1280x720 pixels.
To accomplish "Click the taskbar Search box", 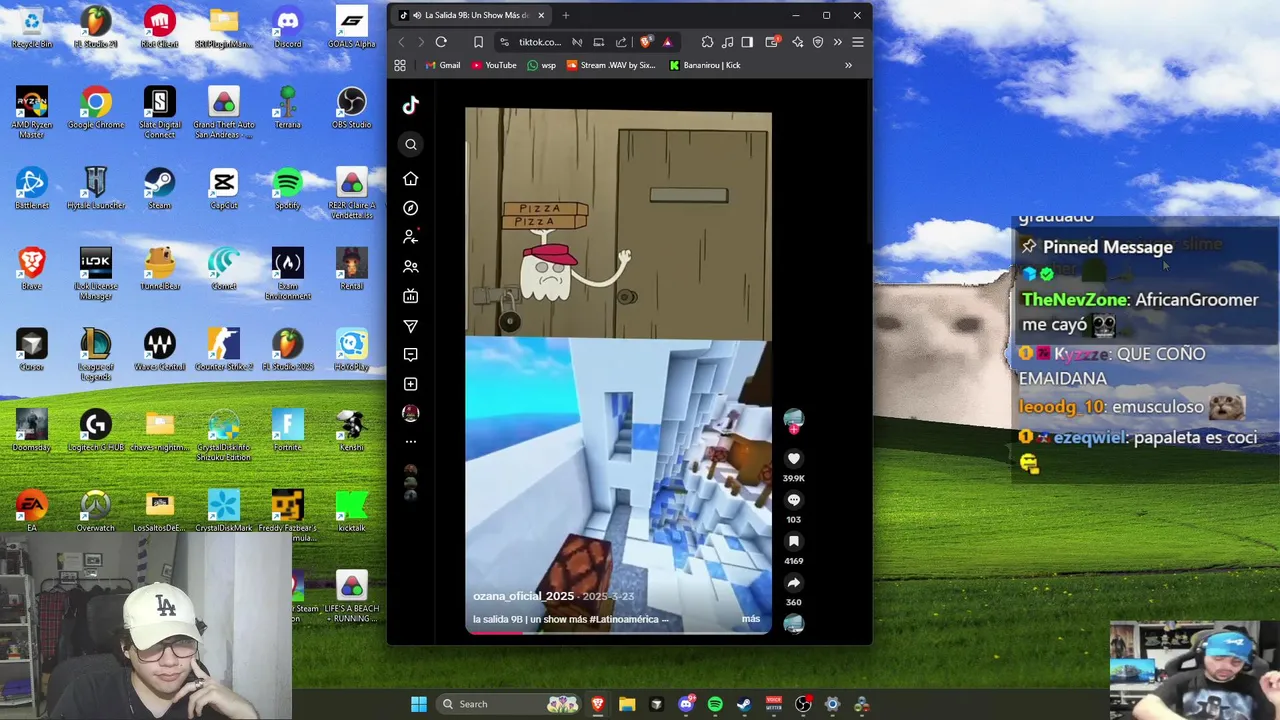I will coord(507,704).
